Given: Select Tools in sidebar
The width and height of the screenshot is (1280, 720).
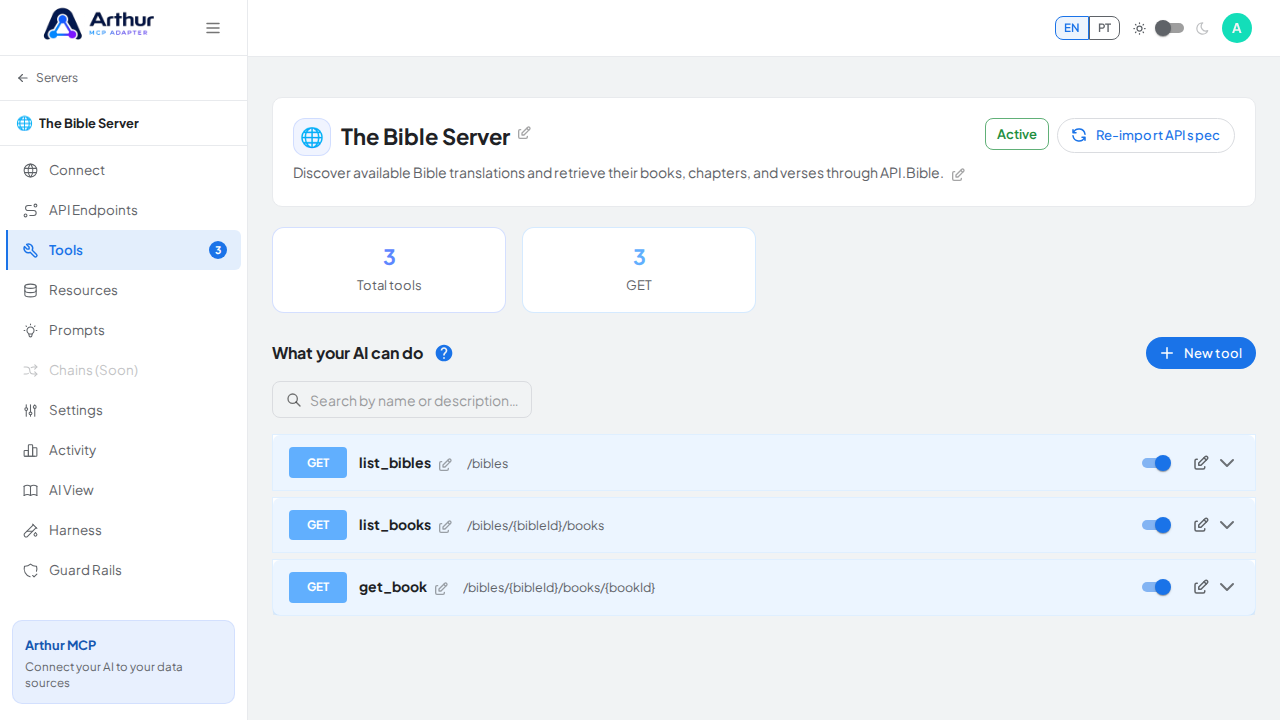Looking at the screenshot, I should click(123, 250).
